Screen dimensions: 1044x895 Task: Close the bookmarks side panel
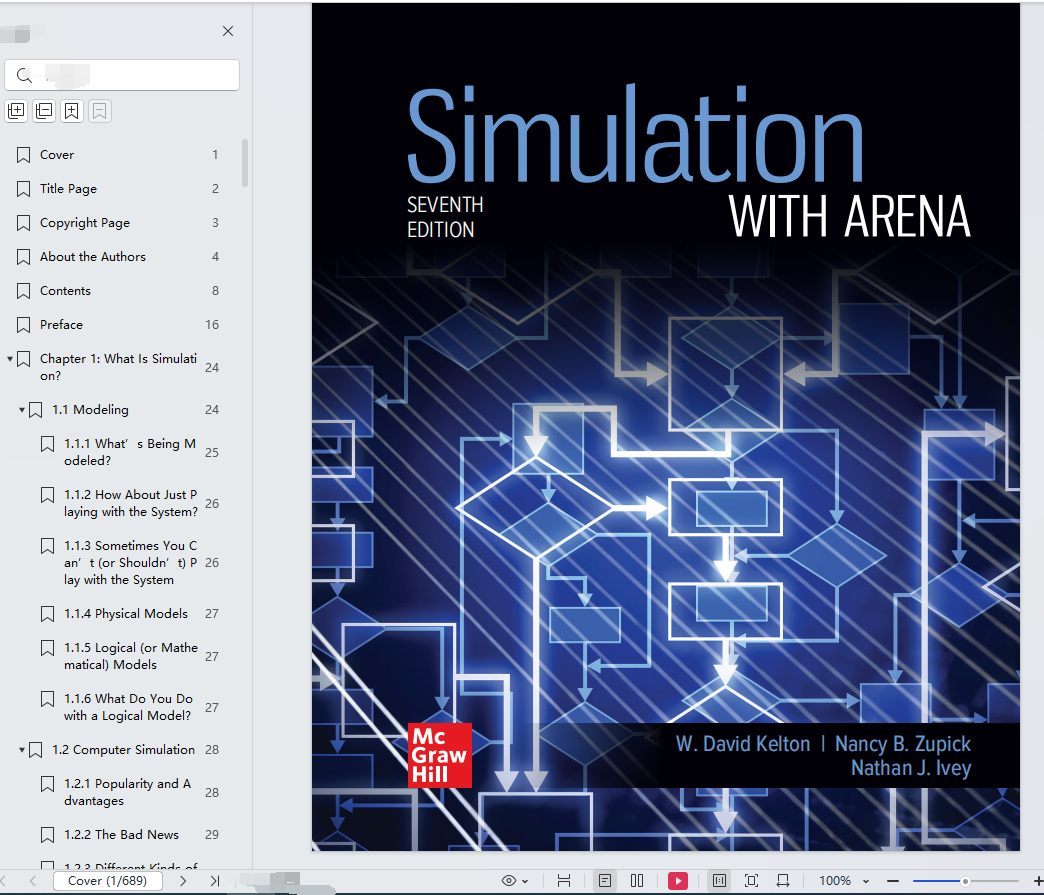coord(228,31)
